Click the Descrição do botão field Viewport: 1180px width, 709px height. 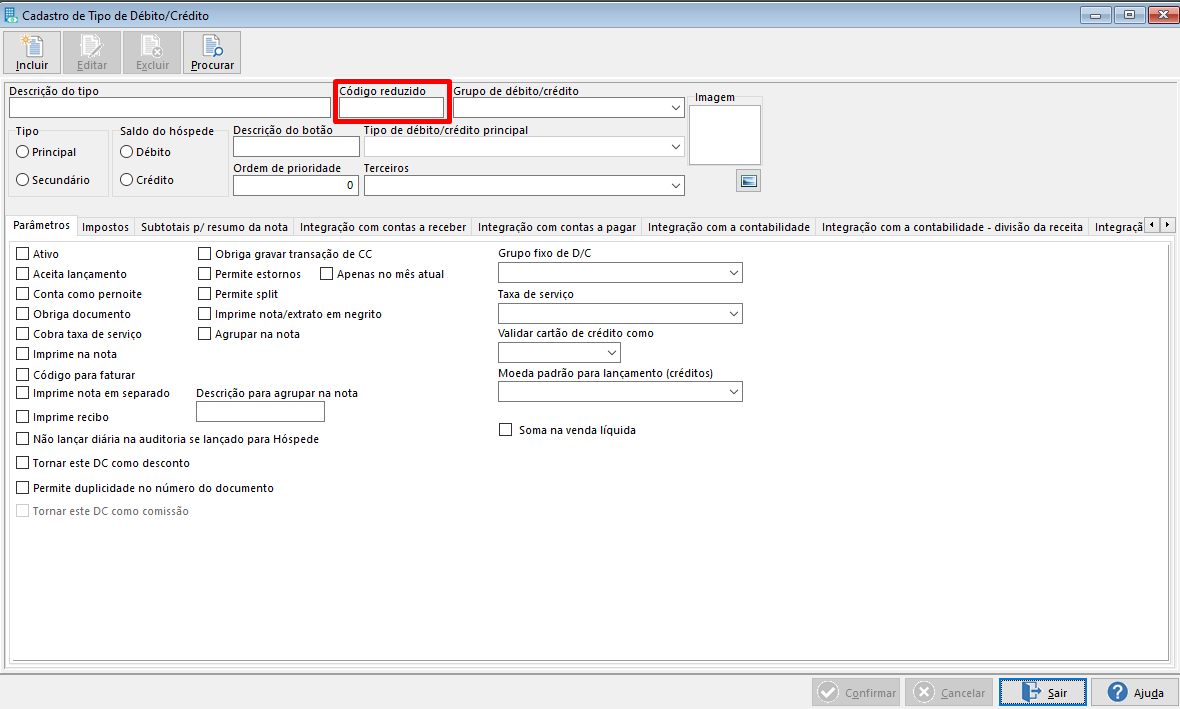pyautogui.click(x=297, y=147)
